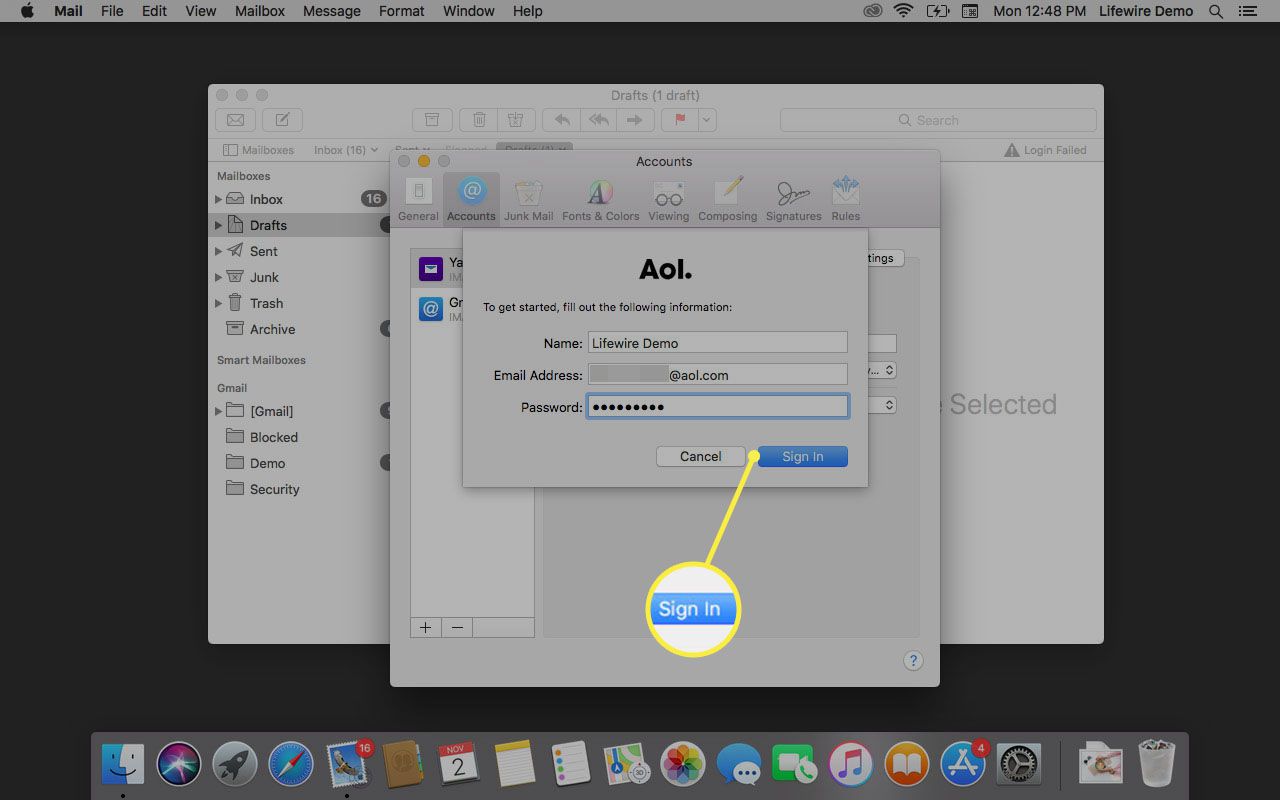1280x800 pixels.
Task: Expand the Junk disclosure triangle
Action: click(x=218, y=277)
